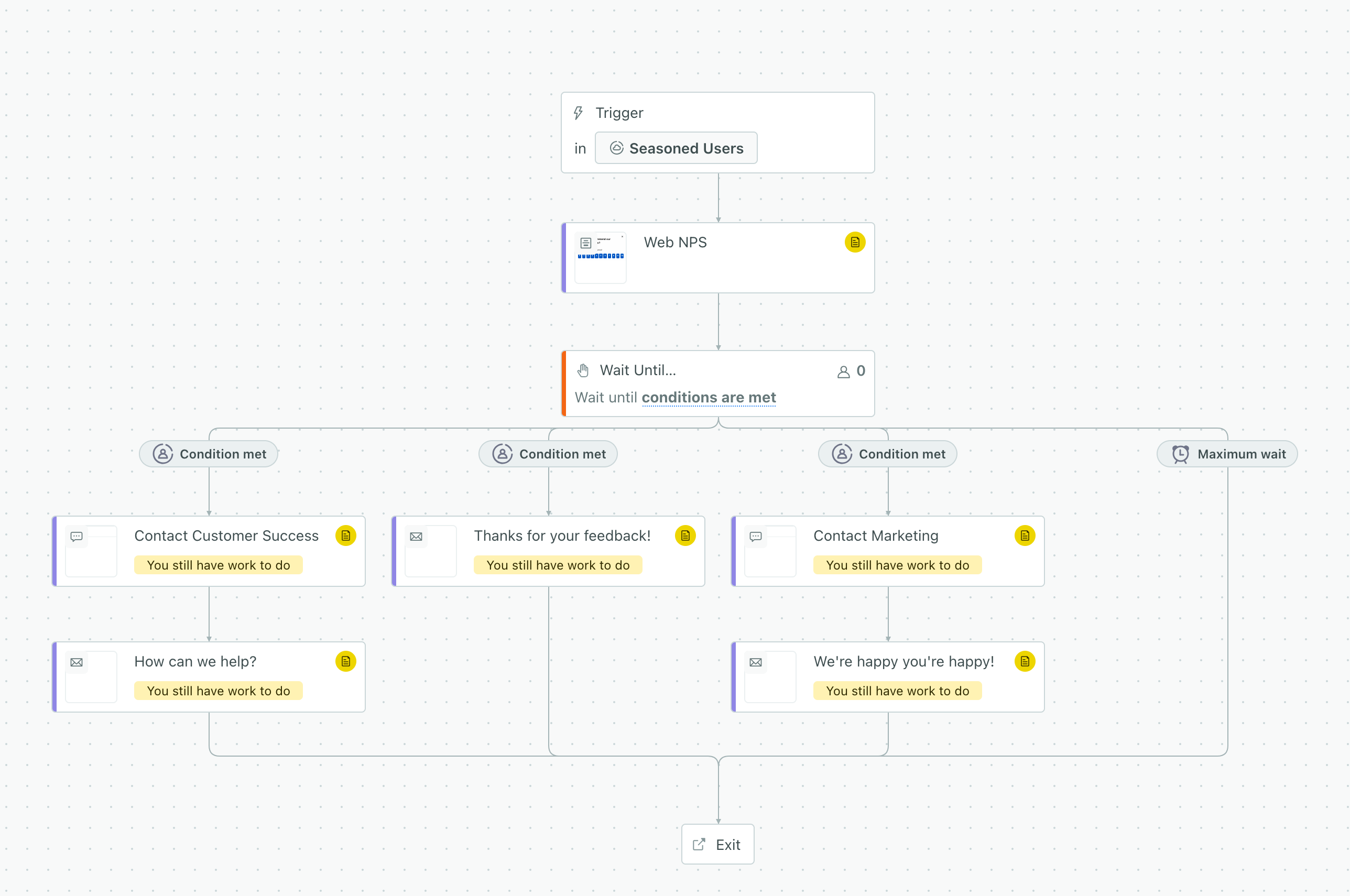
Task: Click the work-to-do tag under Contact Marketing
Action: pos(897,564)
